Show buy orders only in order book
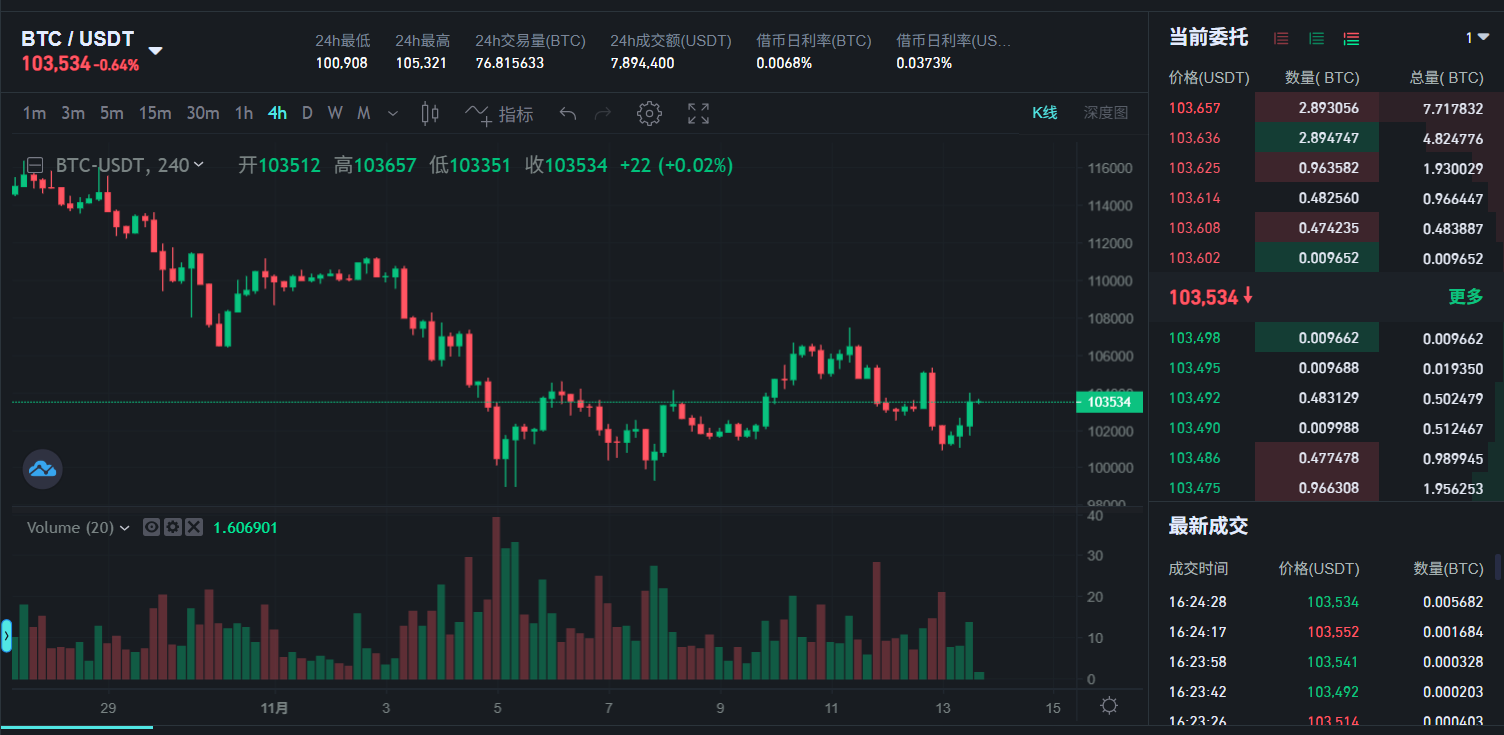 click(1316, 38)
